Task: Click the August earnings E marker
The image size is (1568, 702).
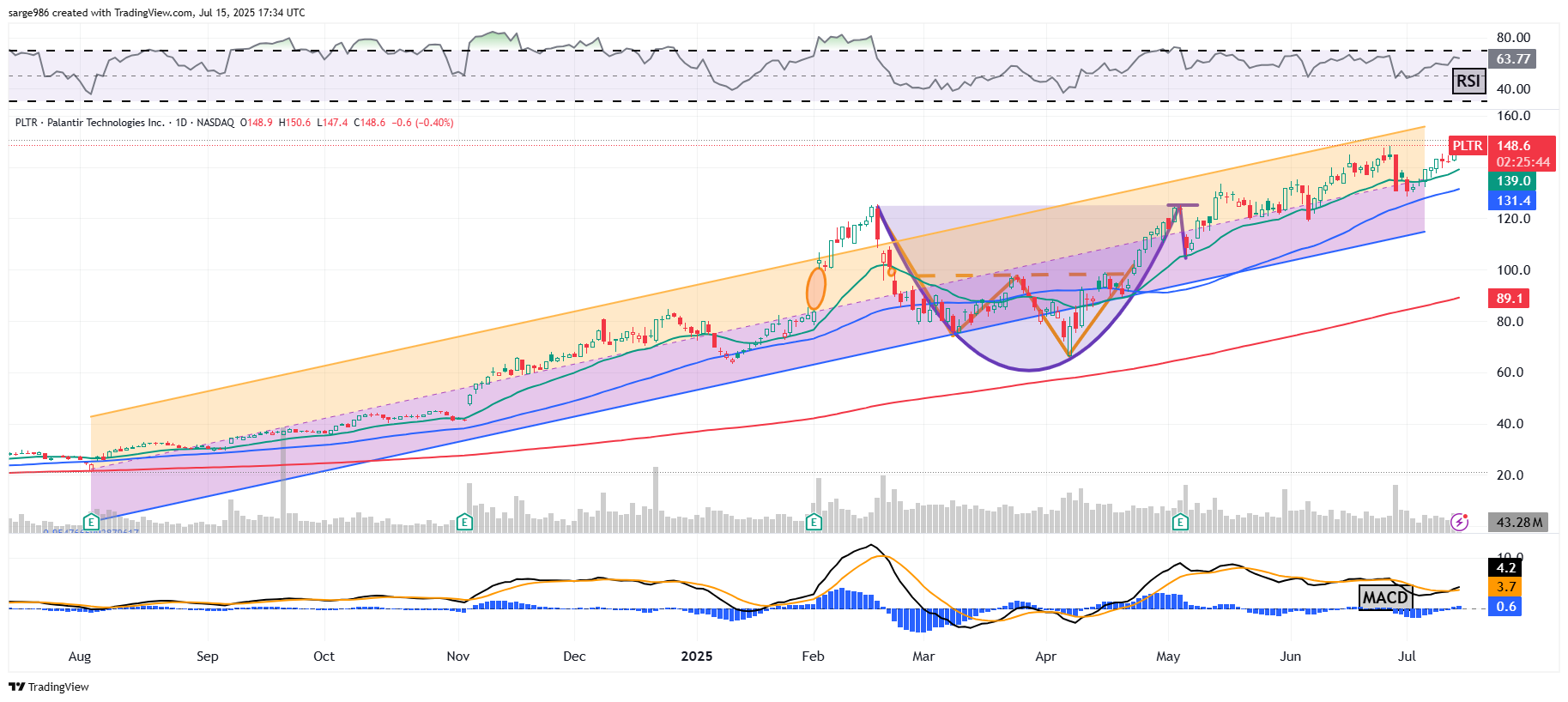Action: 91,522
